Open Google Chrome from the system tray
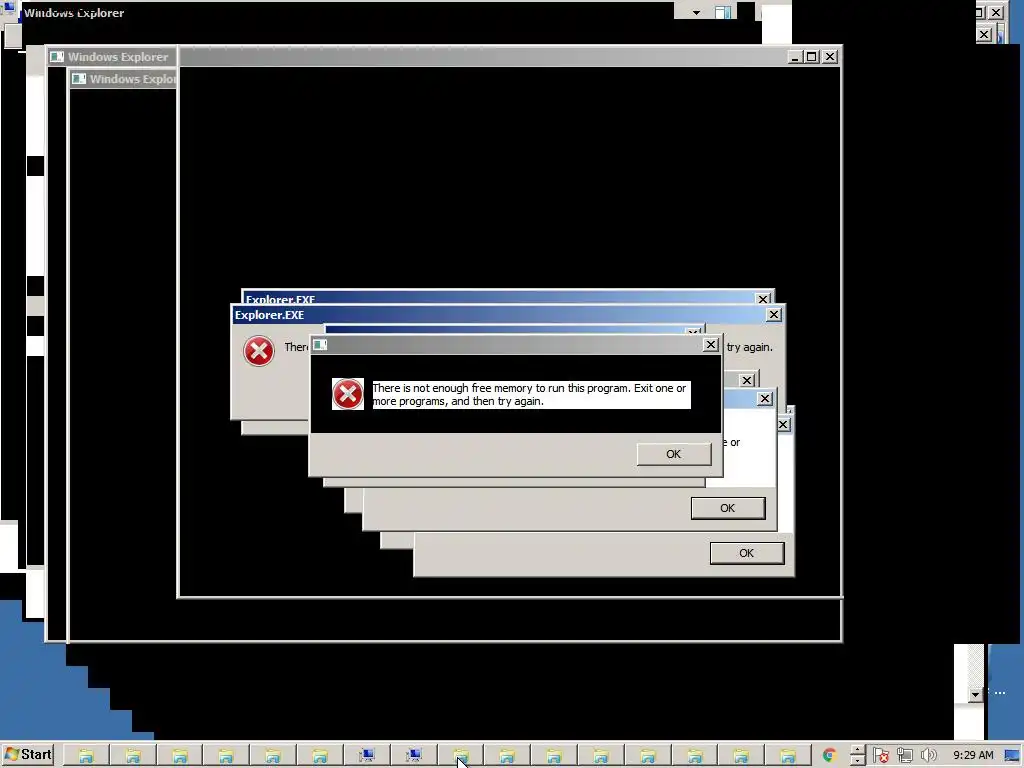This screenshot has width=1024, height=768. click(x=829, y=756)
